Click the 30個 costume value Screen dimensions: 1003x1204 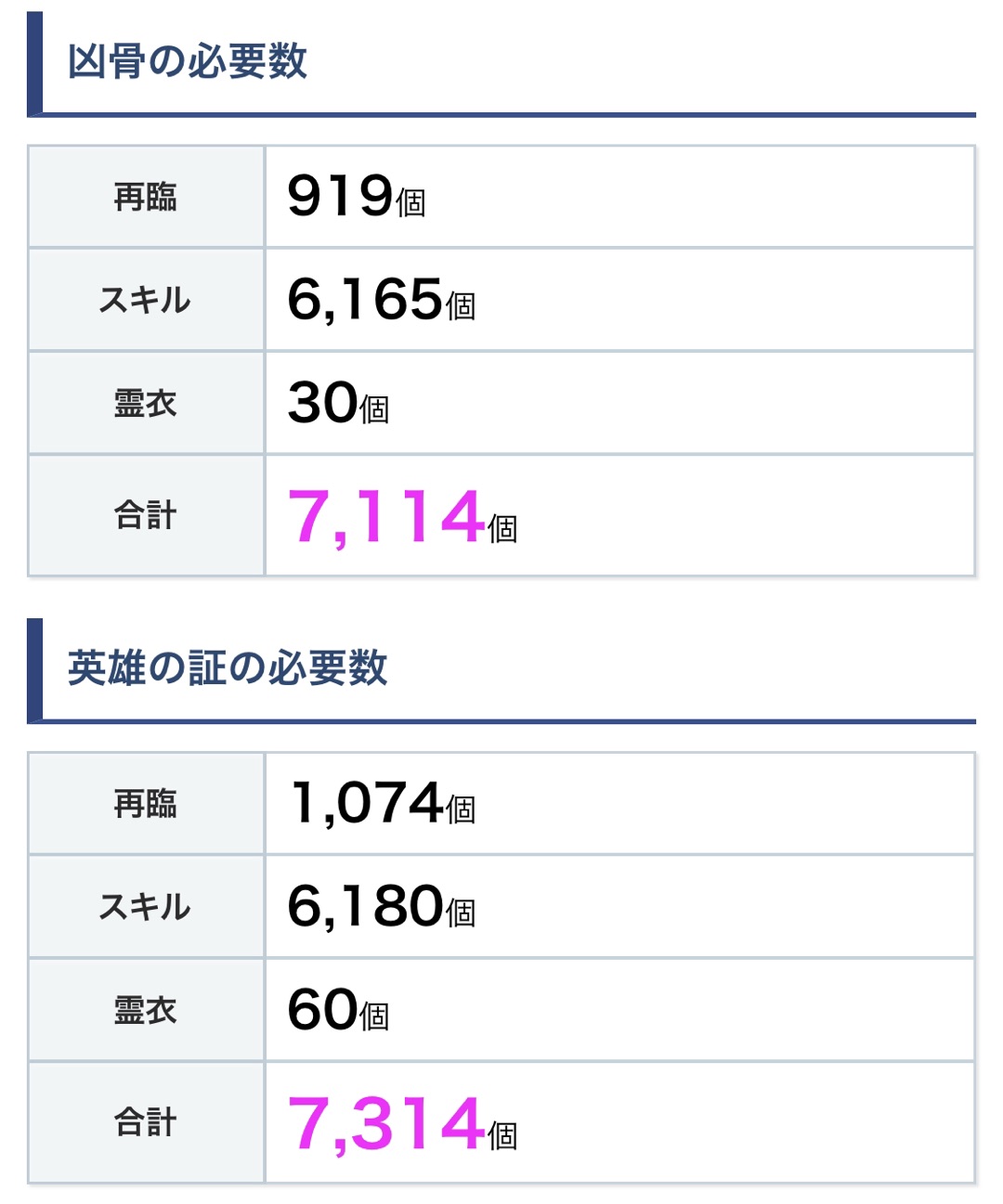(x=338, y=404)
